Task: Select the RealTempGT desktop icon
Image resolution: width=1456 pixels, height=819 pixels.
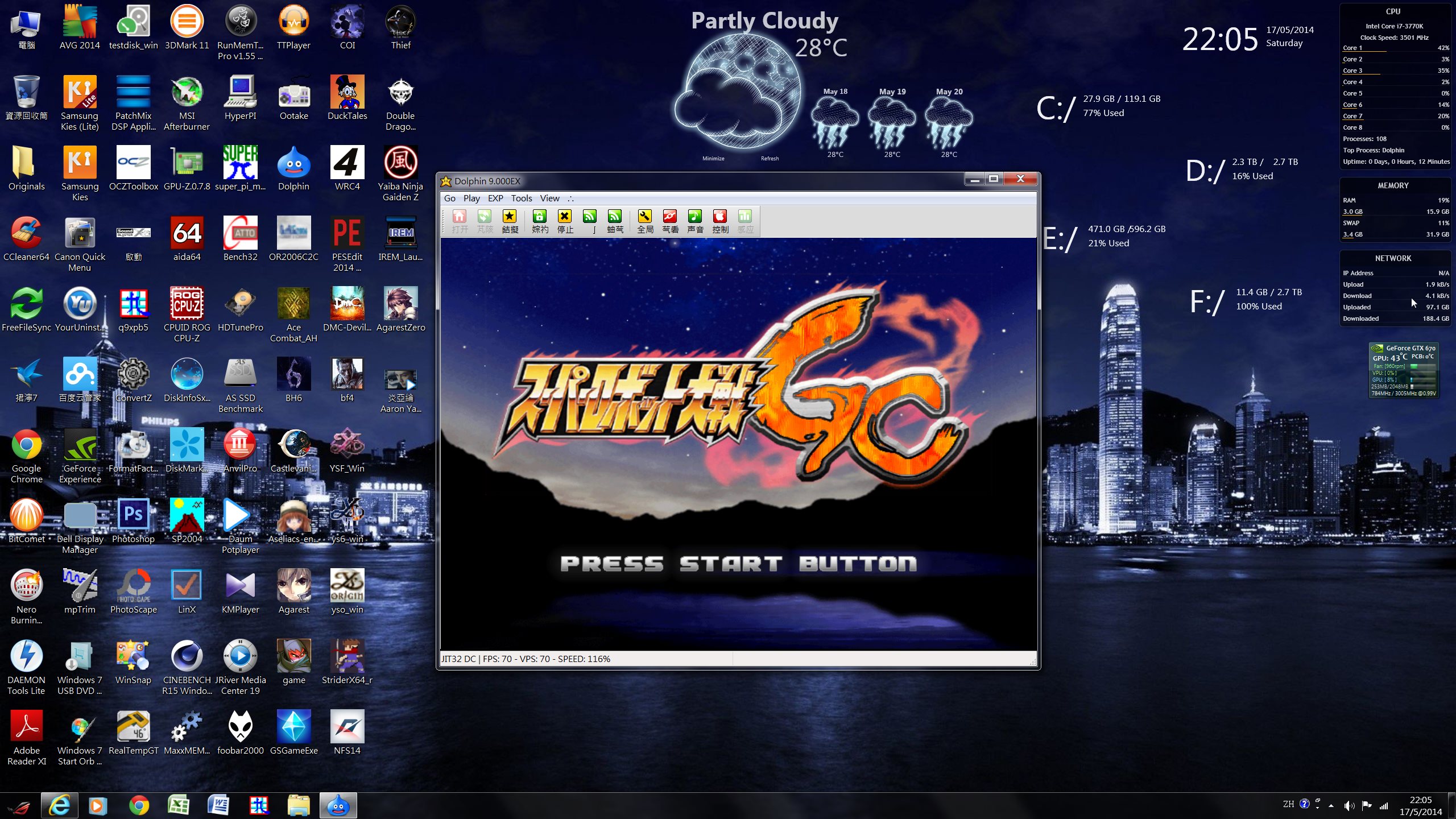Action: (x=133, y=733)
